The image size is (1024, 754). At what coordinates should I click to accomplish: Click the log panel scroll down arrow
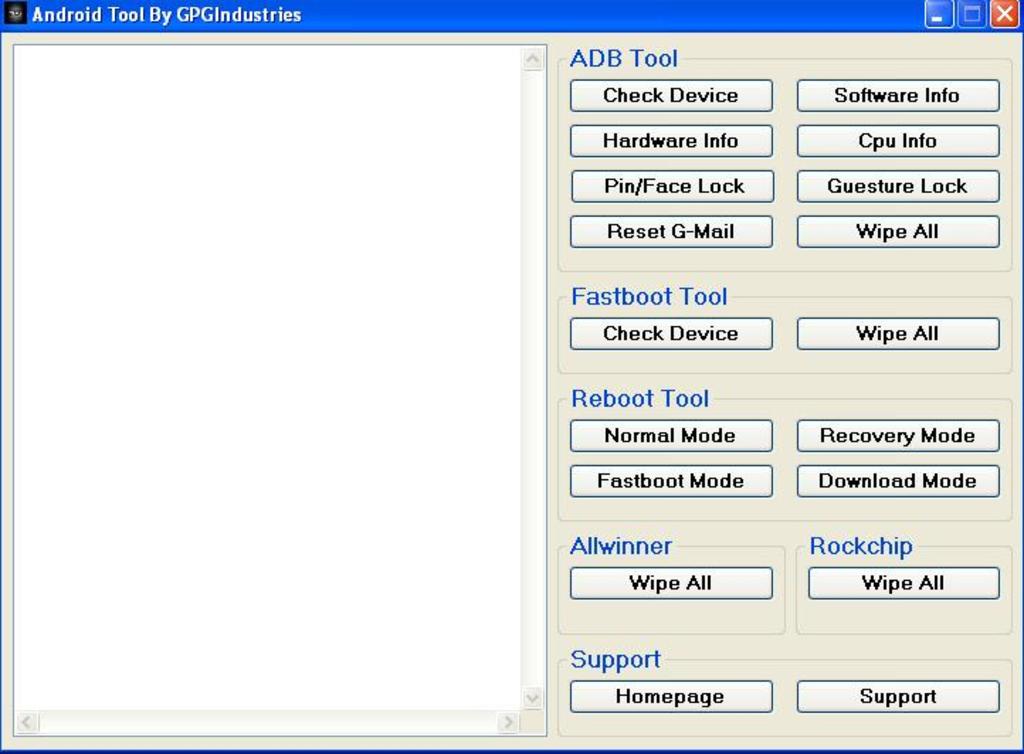coord(533,698)
